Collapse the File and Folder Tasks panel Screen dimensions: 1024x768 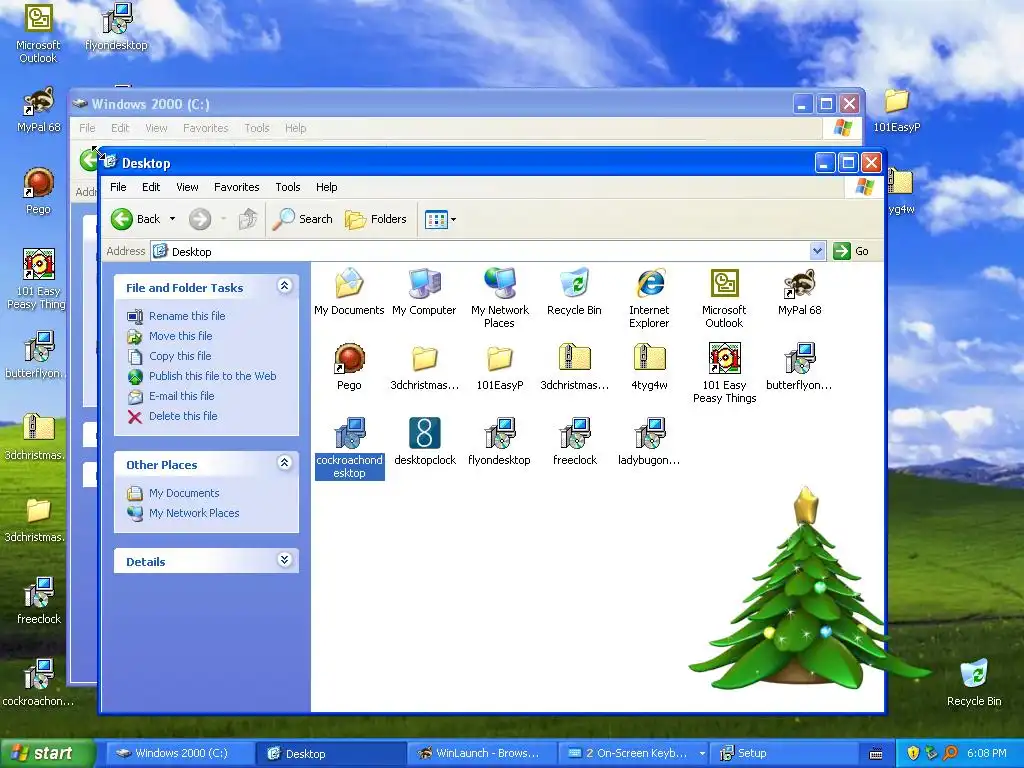click(284, 286)
